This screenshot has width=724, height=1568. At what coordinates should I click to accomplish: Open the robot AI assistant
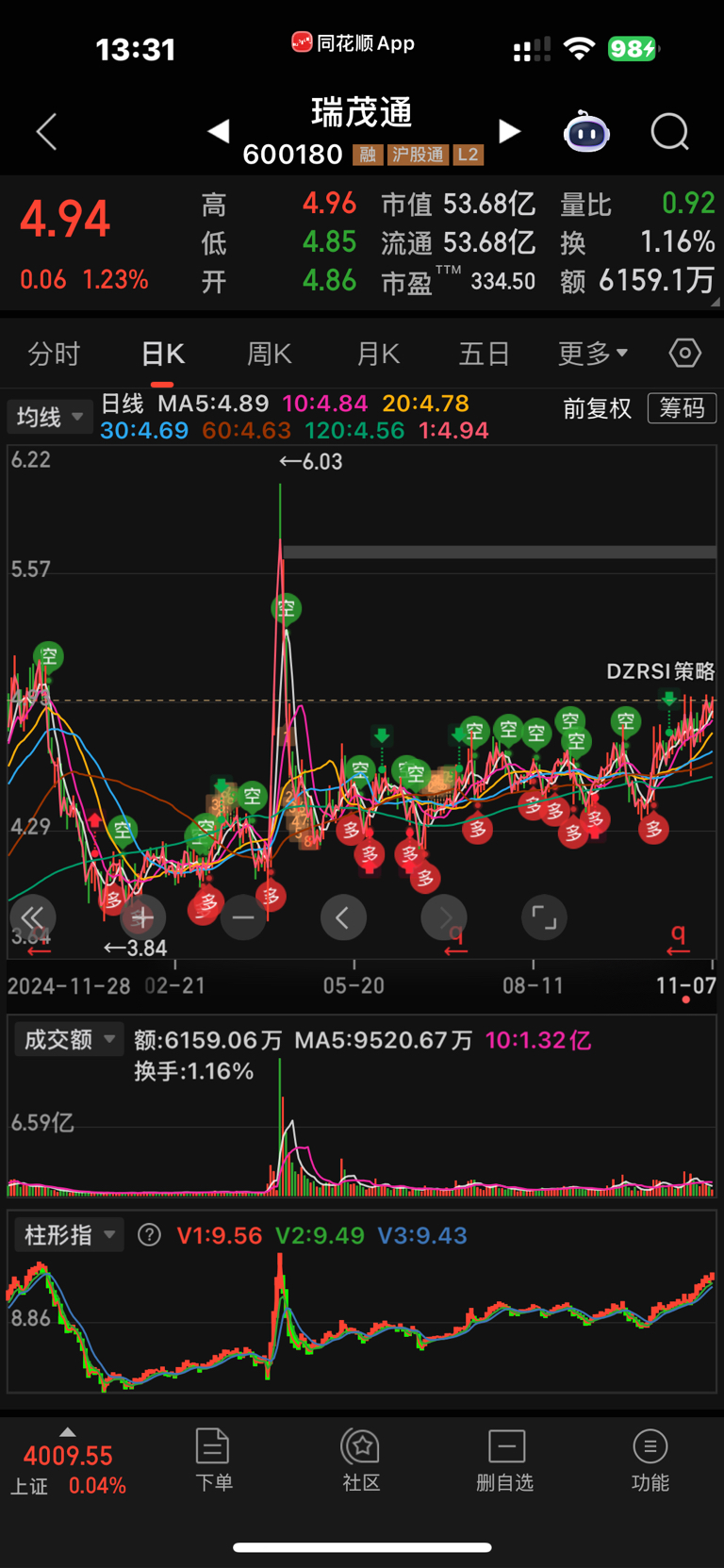pyautogui.click(x=586, y=132)
